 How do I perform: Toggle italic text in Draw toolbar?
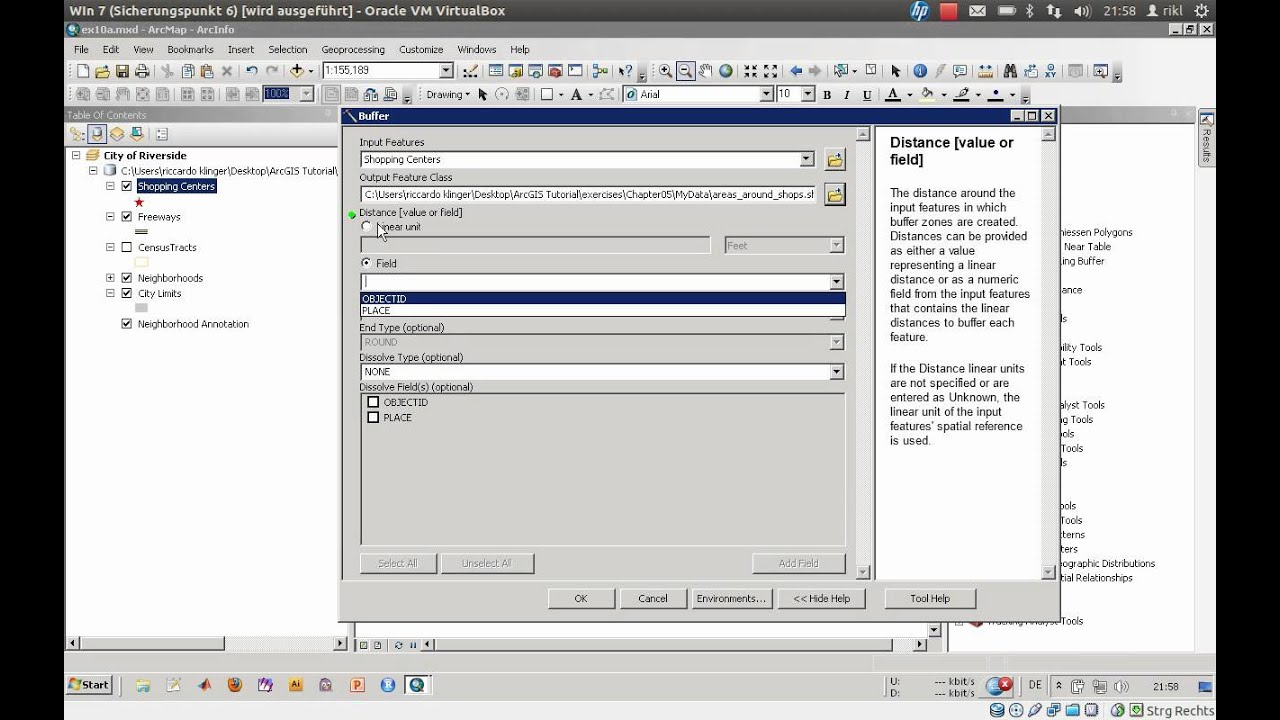coord(847,95)
